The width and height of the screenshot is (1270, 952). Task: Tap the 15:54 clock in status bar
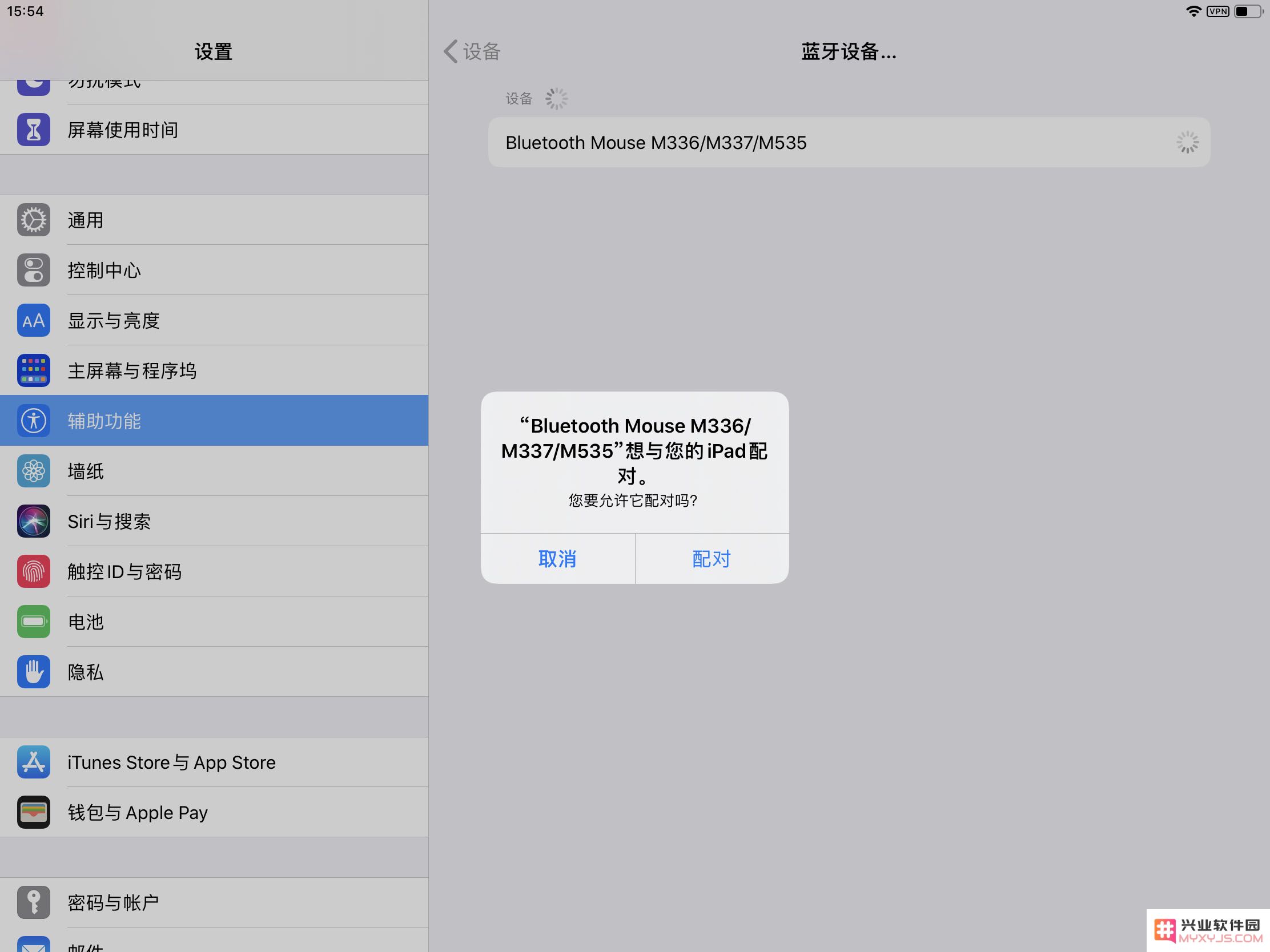coord(25,11)
